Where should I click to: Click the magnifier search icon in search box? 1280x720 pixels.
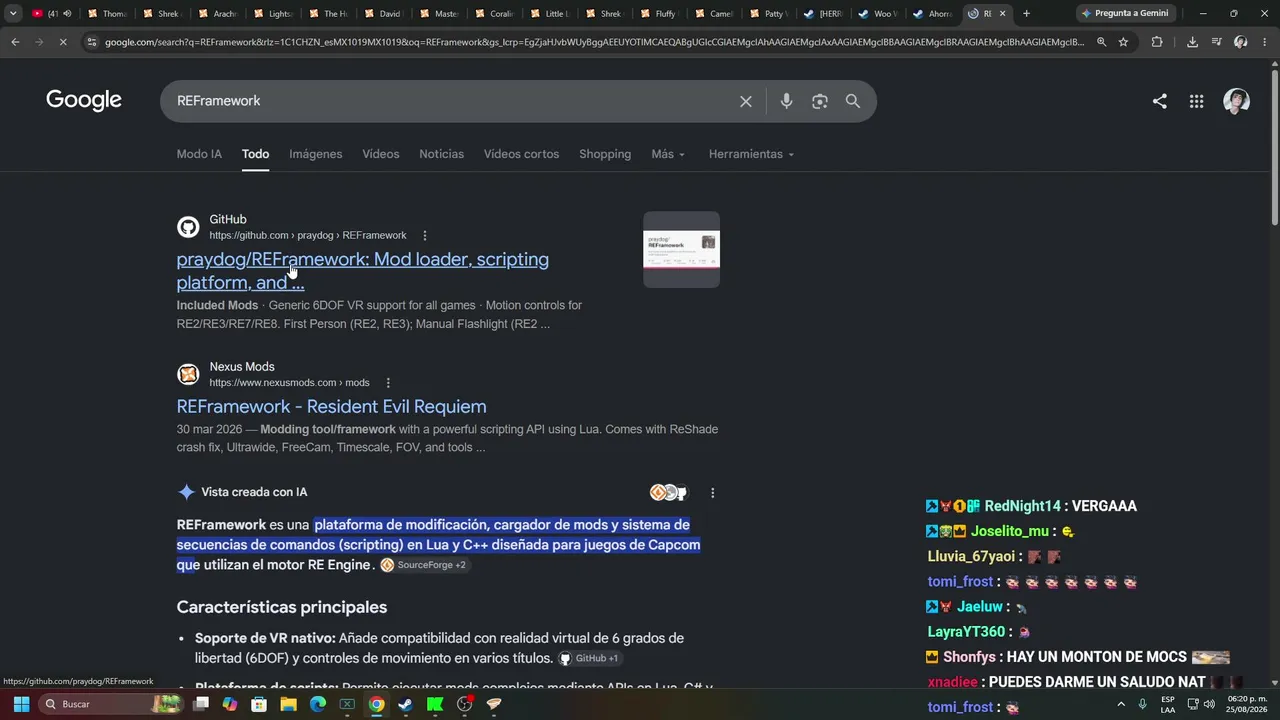coord(853,101)
